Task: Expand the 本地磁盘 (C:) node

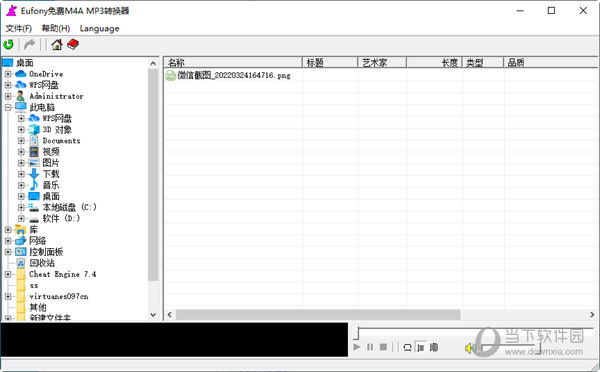Action: click(x=21, y=207)
